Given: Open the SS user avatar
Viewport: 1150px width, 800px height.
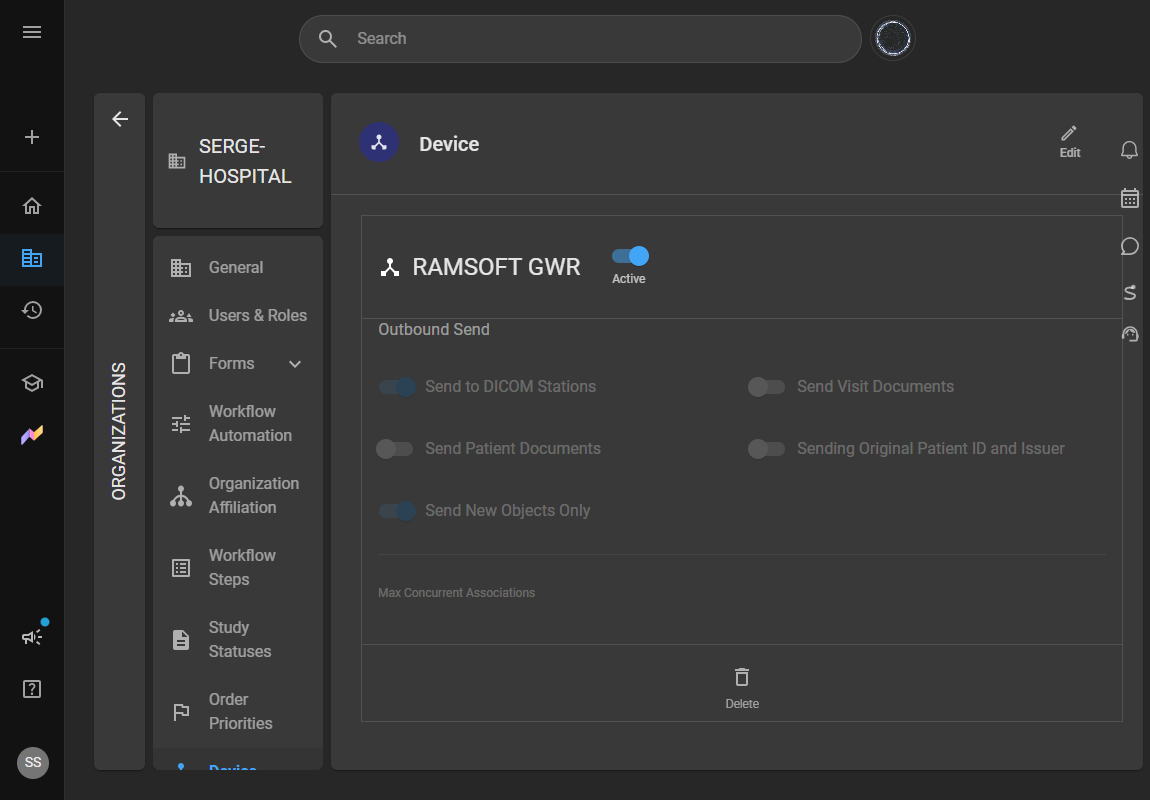Looking at the screenshot, I should pos(33,763).
